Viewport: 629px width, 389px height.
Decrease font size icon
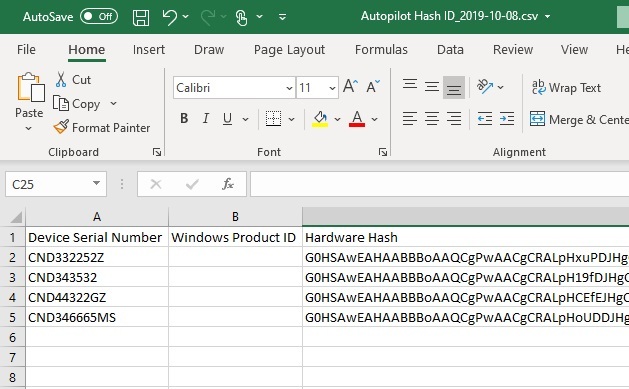click(373, 86)
